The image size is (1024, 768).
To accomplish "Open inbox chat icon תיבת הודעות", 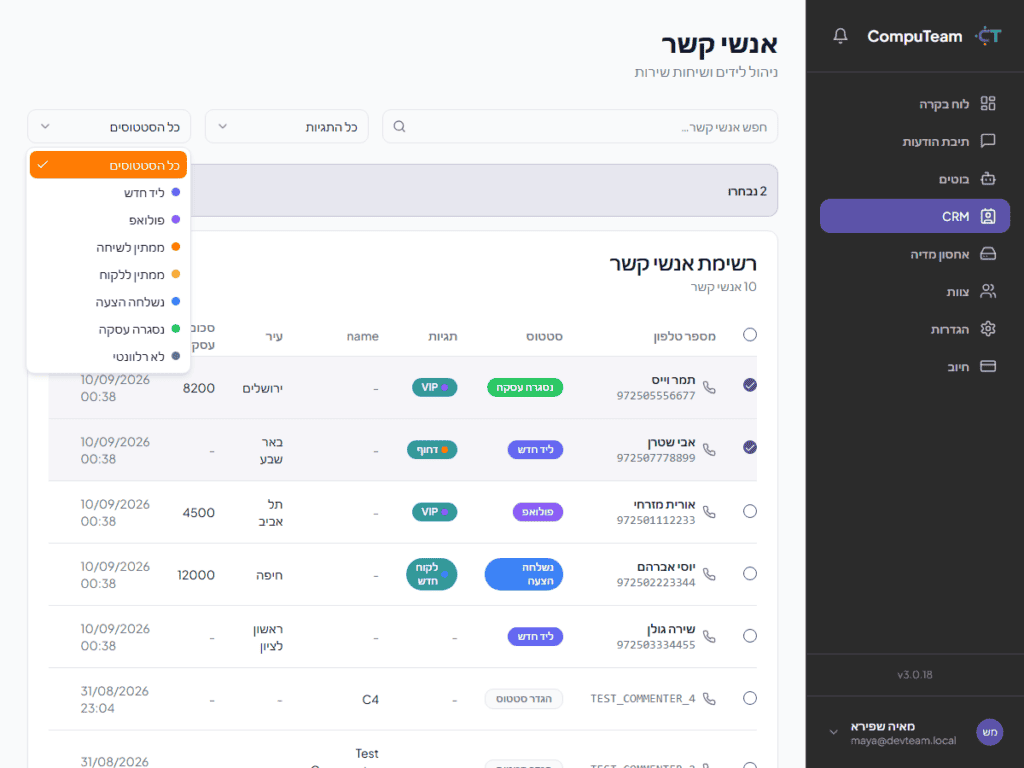I will tap(988, 141).
